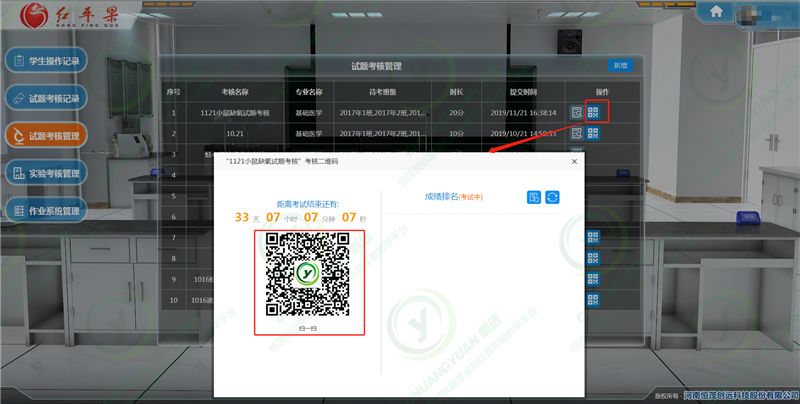This screenshot has height=404, width=800.
Task: Open the 学生操作记录 sidebar item
Action: point(46,61)
